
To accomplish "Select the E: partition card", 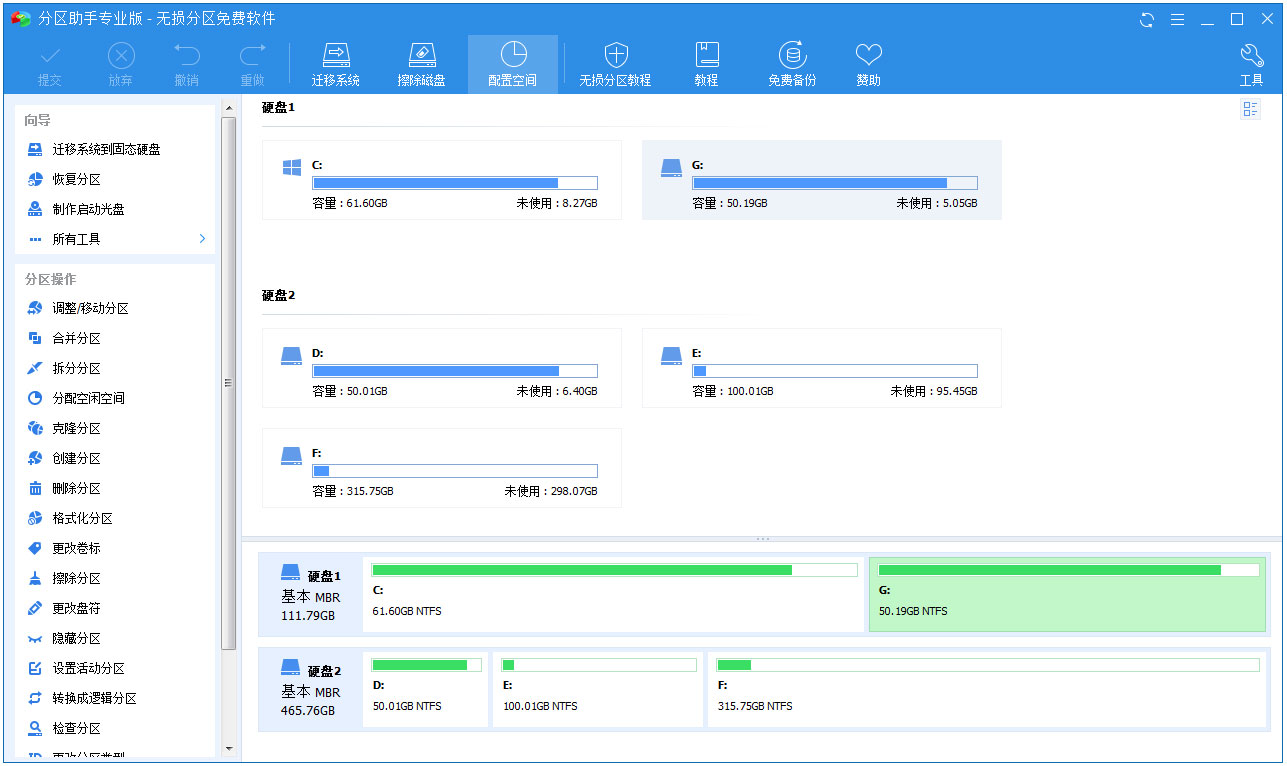I will (821, 368).
